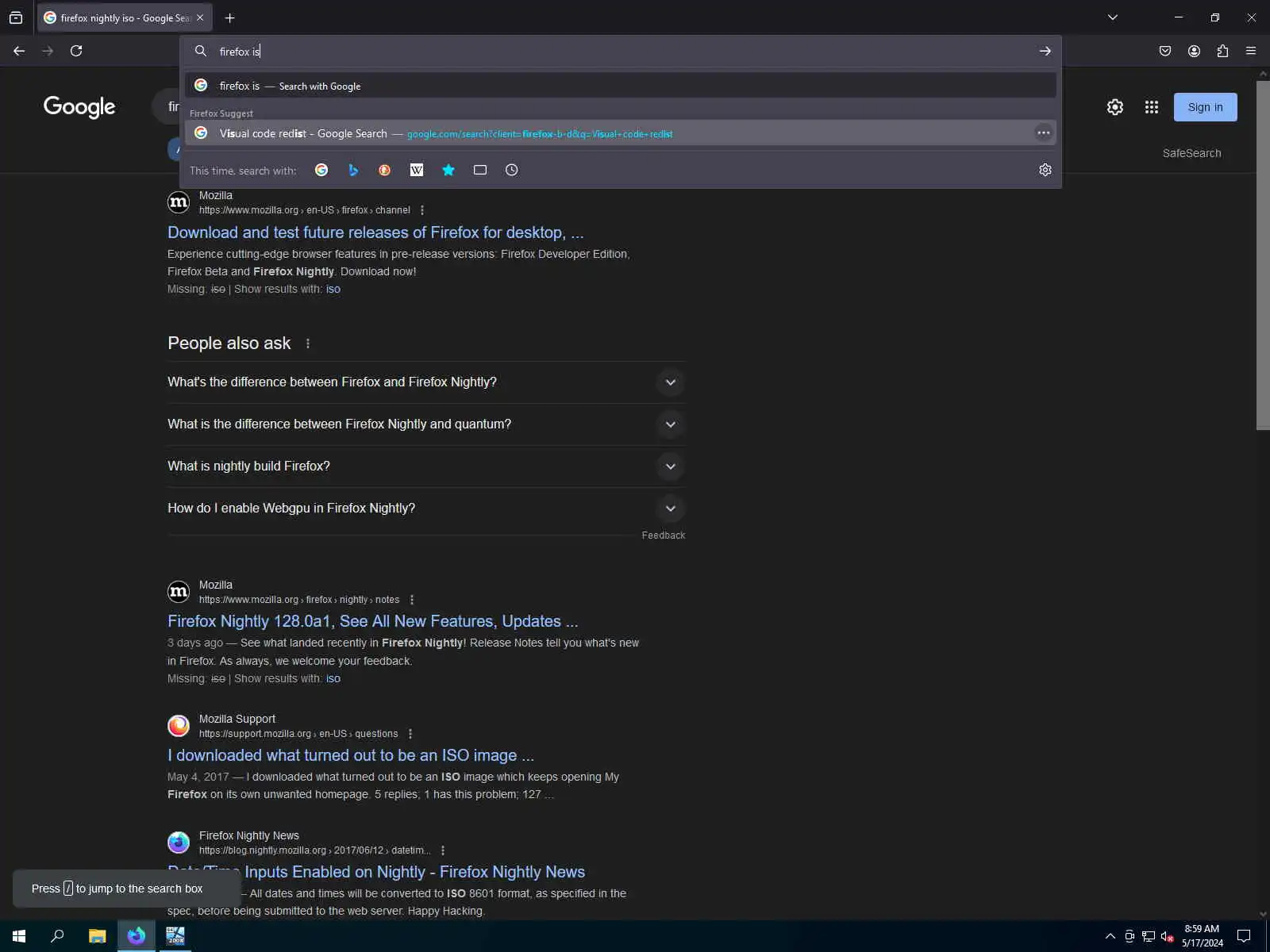Search this time with Wikipedia
Image resolution: width=1270 pixels, height=952 pixels.
tap(417, 170)
